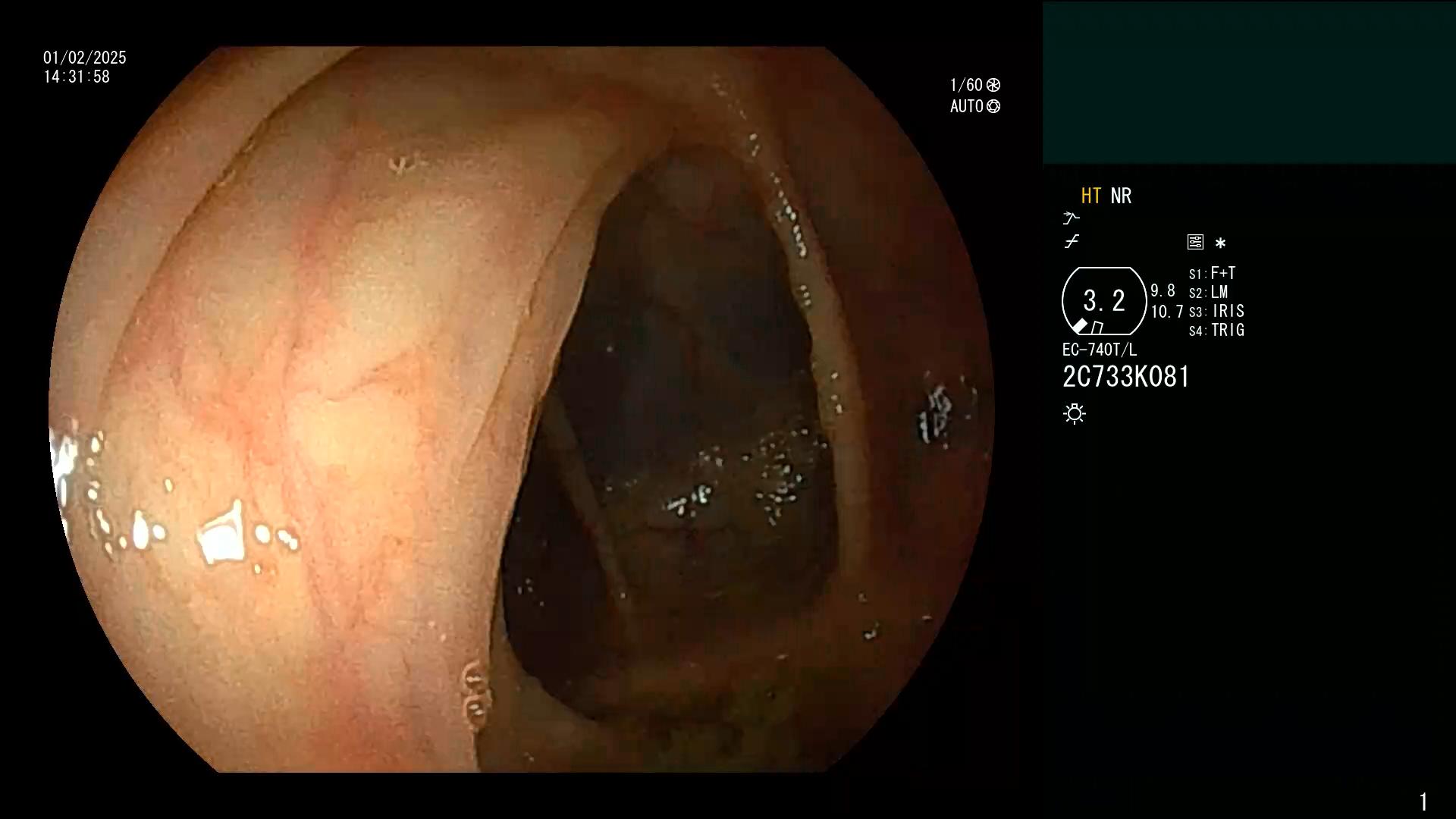
Task: Click the timestamp 14:31:58
Action: pyautogui.click(x=77, y=77)
